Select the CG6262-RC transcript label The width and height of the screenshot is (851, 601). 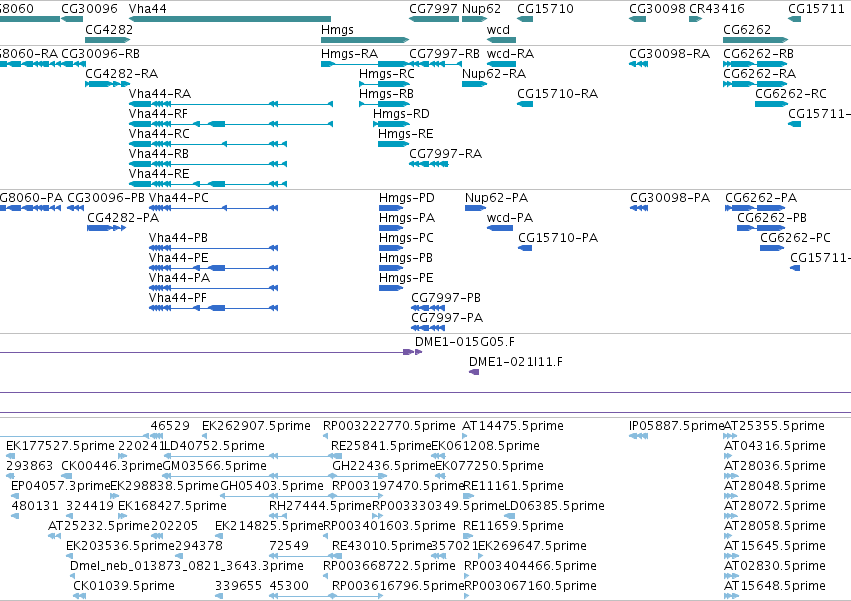(x=791, y=94)
